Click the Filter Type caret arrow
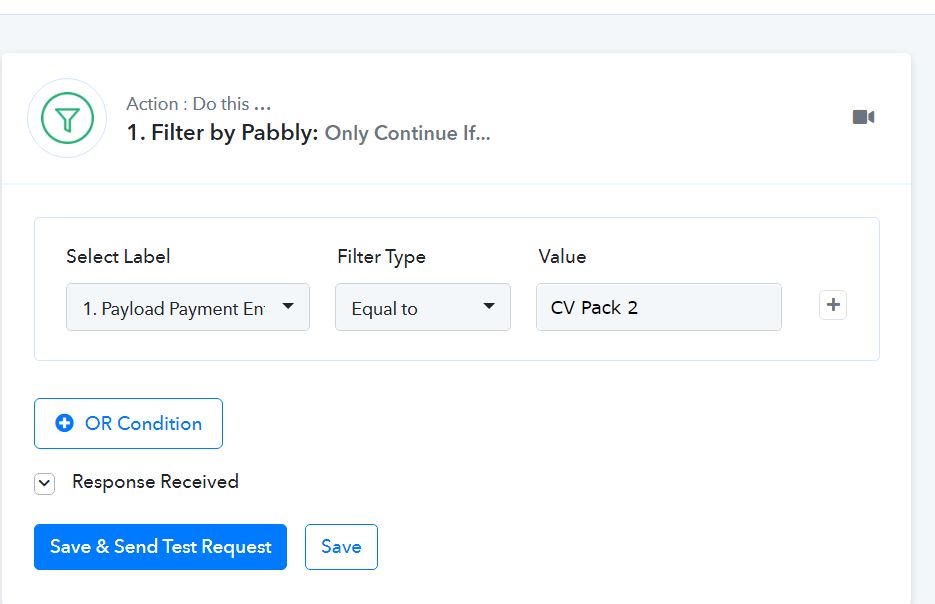Viewport: 935px width, 604px height. (489, 306)
